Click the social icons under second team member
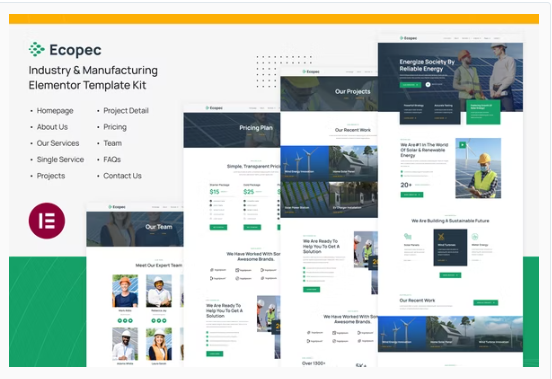Image resolution: width=552 pixels, height=379 pixels. pos(159,321)
